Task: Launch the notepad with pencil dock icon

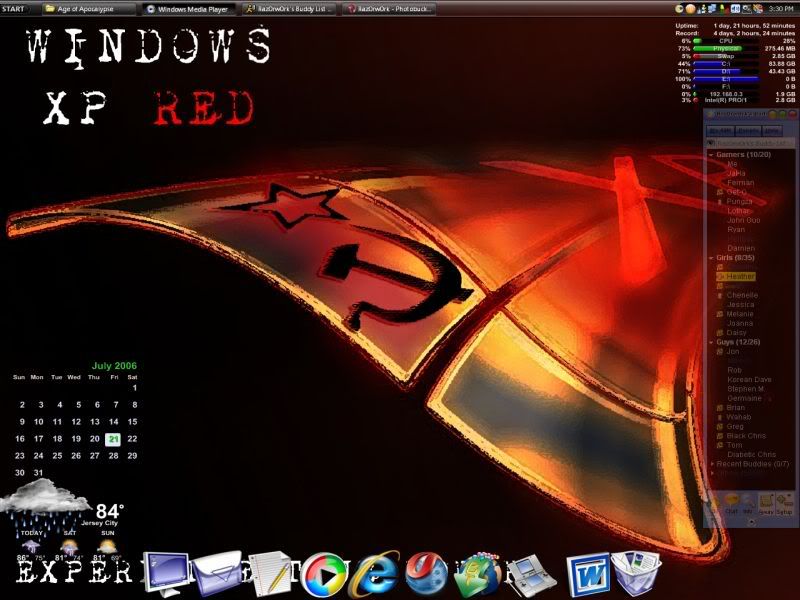Action: (x=269, y=572)
